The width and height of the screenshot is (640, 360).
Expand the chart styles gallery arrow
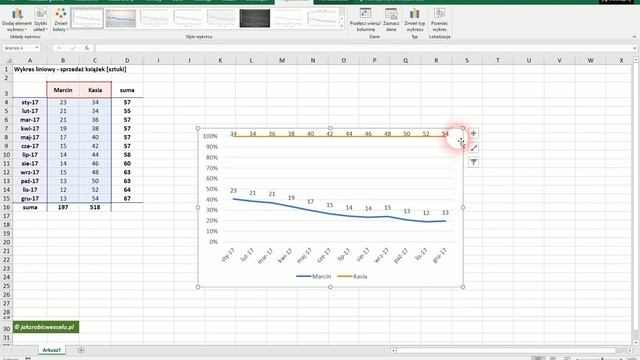click(x=342, y=26)
